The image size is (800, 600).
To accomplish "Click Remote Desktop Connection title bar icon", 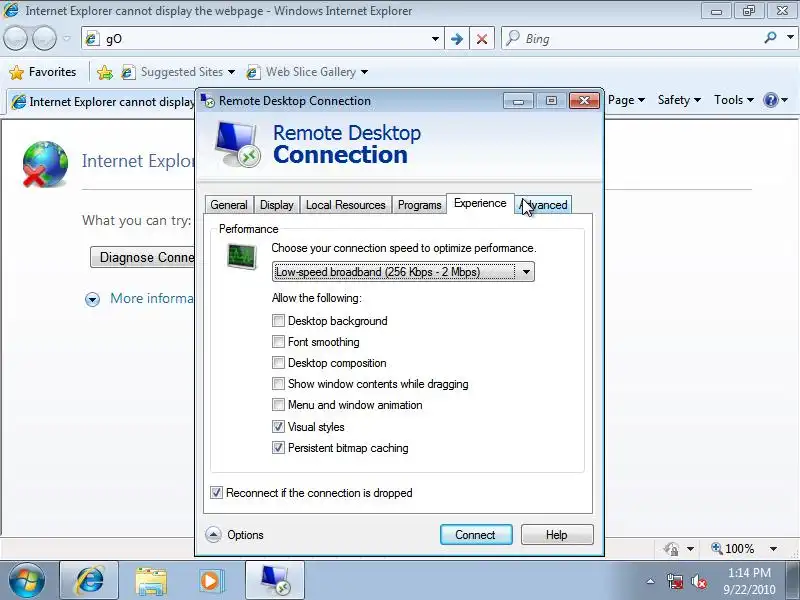I will (208, 101).
